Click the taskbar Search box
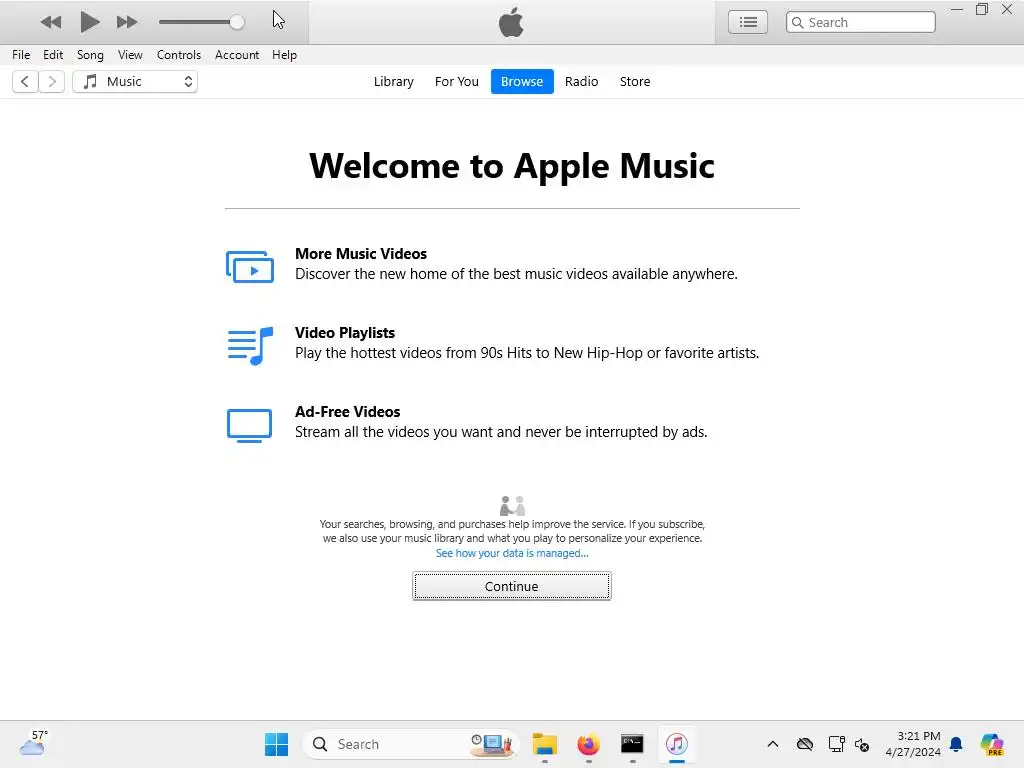Image resolution: width=1024 pixels, height=768 pixels. [x=411, y=744]
